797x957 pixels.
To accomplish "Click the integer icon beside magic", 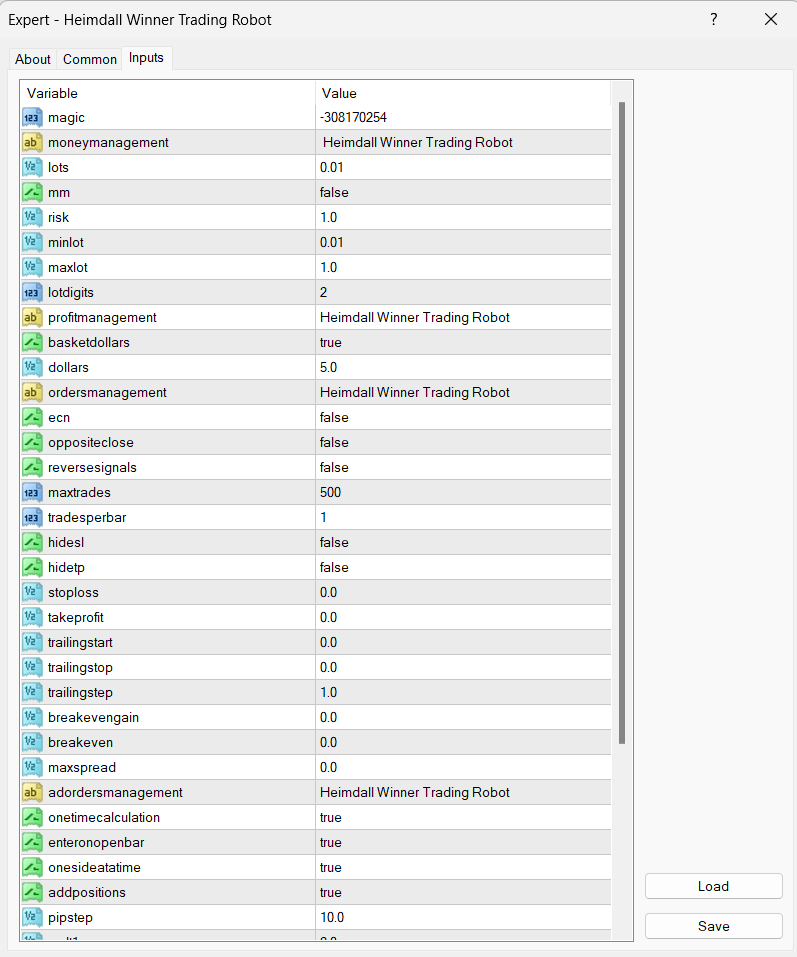I will point(32,118).
